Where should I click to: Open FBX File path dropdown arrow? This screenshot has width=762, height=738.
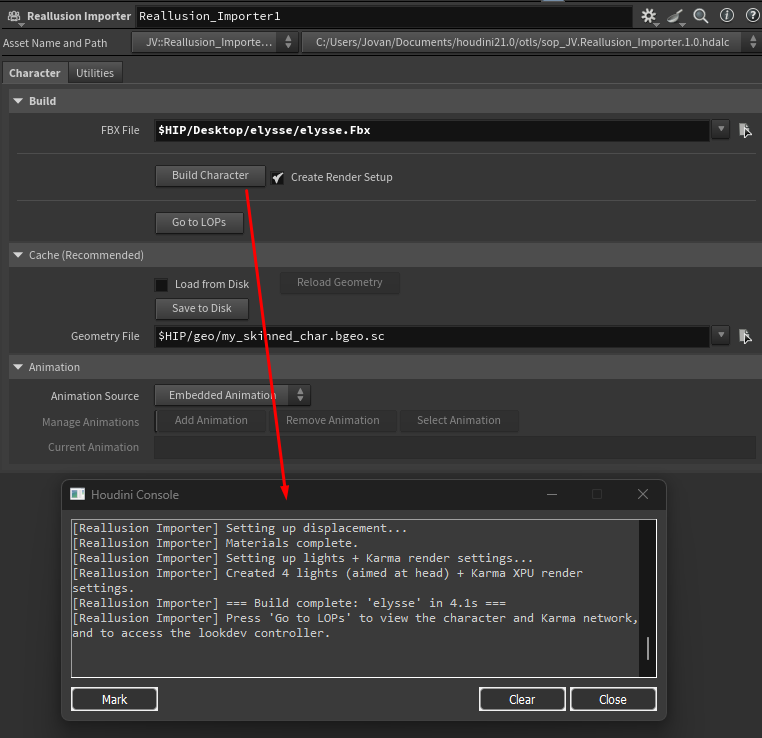(721, 129)
